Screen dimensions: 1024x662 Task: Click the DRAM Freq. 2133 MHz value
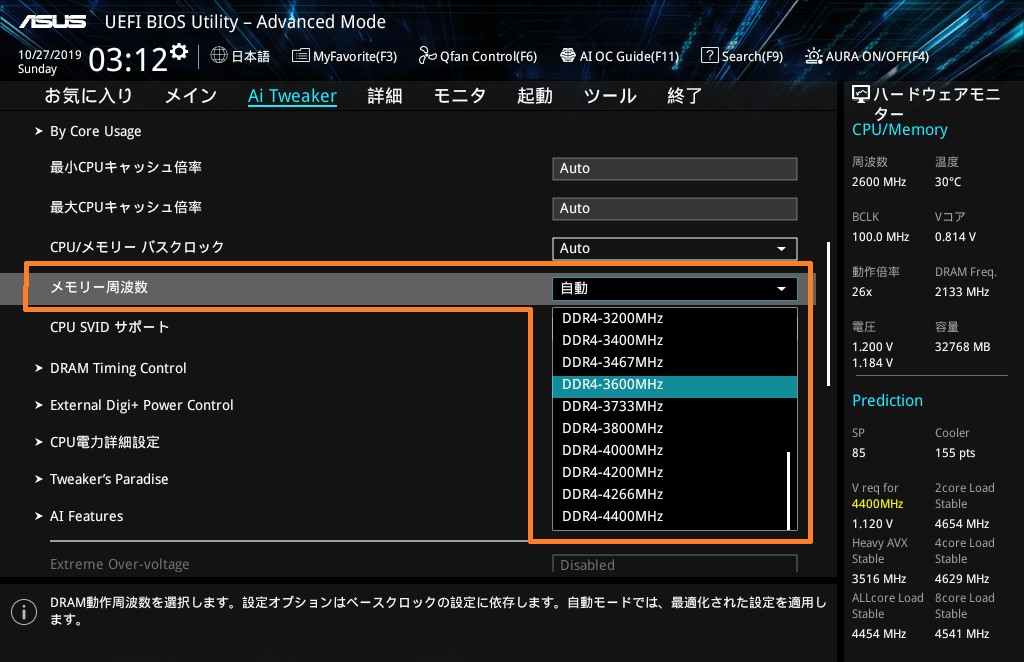point(961,292)
